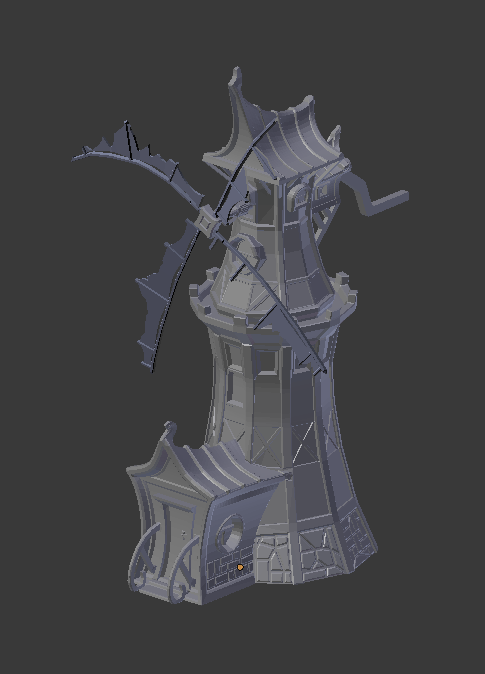Select the curled finial on annex roof
The image size is (485, 674).
[169, 429]
